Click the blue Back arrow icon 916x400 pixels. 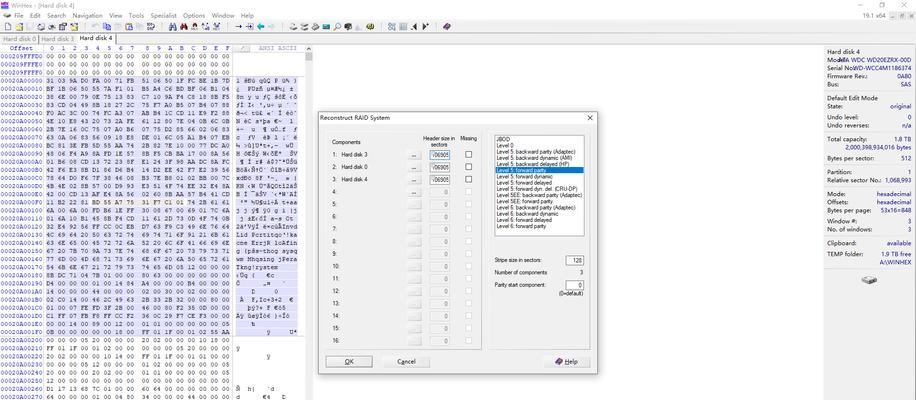point(261,26)
